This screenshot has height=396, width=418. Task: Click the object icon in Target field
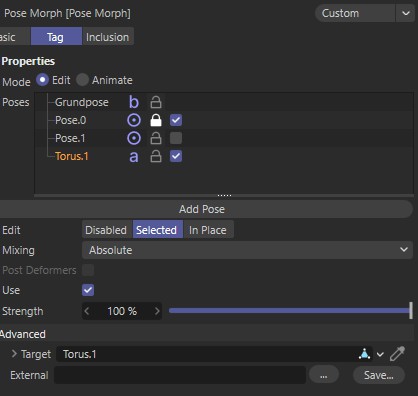pyautogui.click(x=364, y=354)
